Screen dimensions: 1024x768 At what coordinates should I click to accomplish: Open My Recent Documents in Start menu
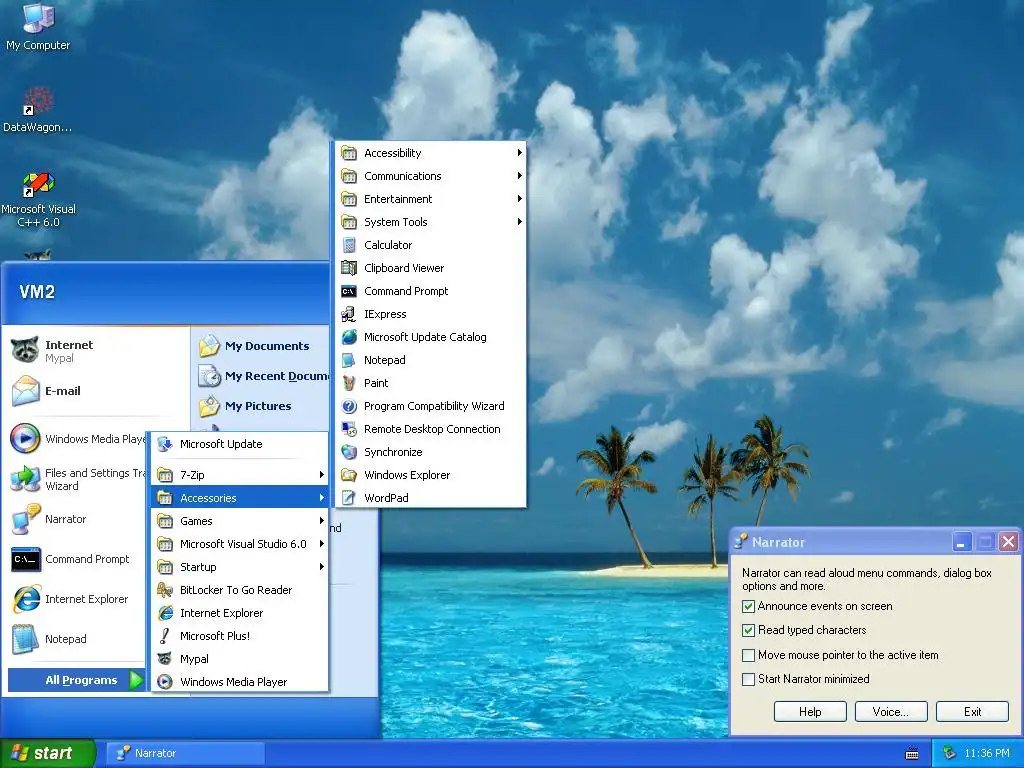pyautogui.click(x=264, y=376)
